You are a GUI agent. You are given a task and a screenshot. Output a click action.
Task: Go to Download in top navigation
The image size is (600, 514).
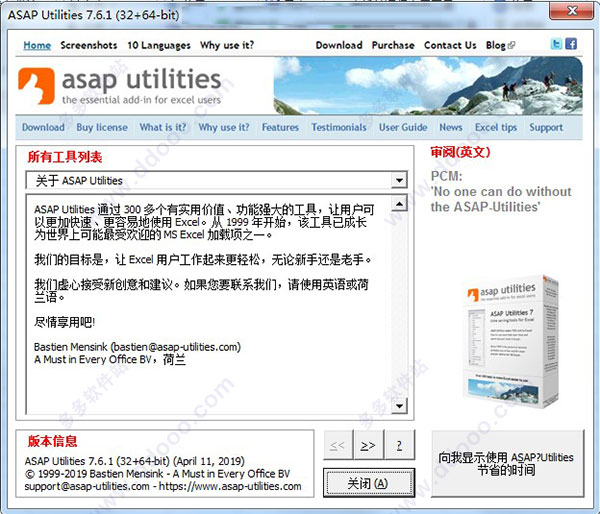339,45
